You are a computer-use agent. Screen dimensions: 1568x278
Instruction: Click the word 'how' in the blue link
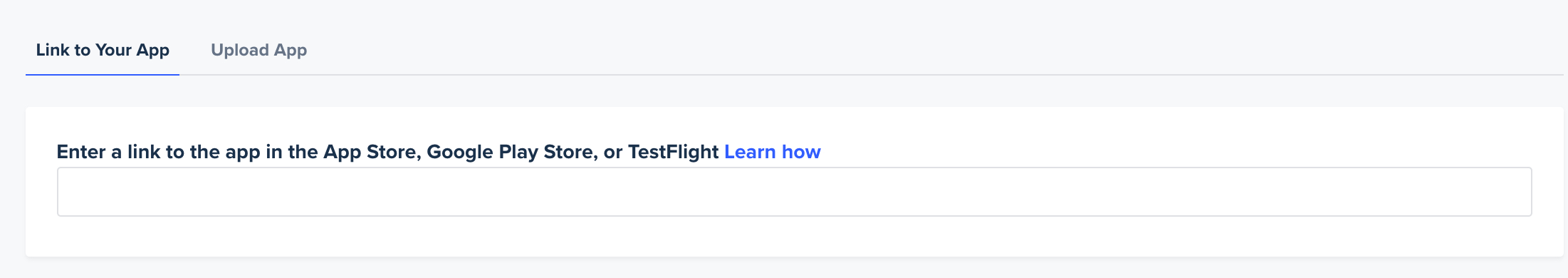pos(802,152)
